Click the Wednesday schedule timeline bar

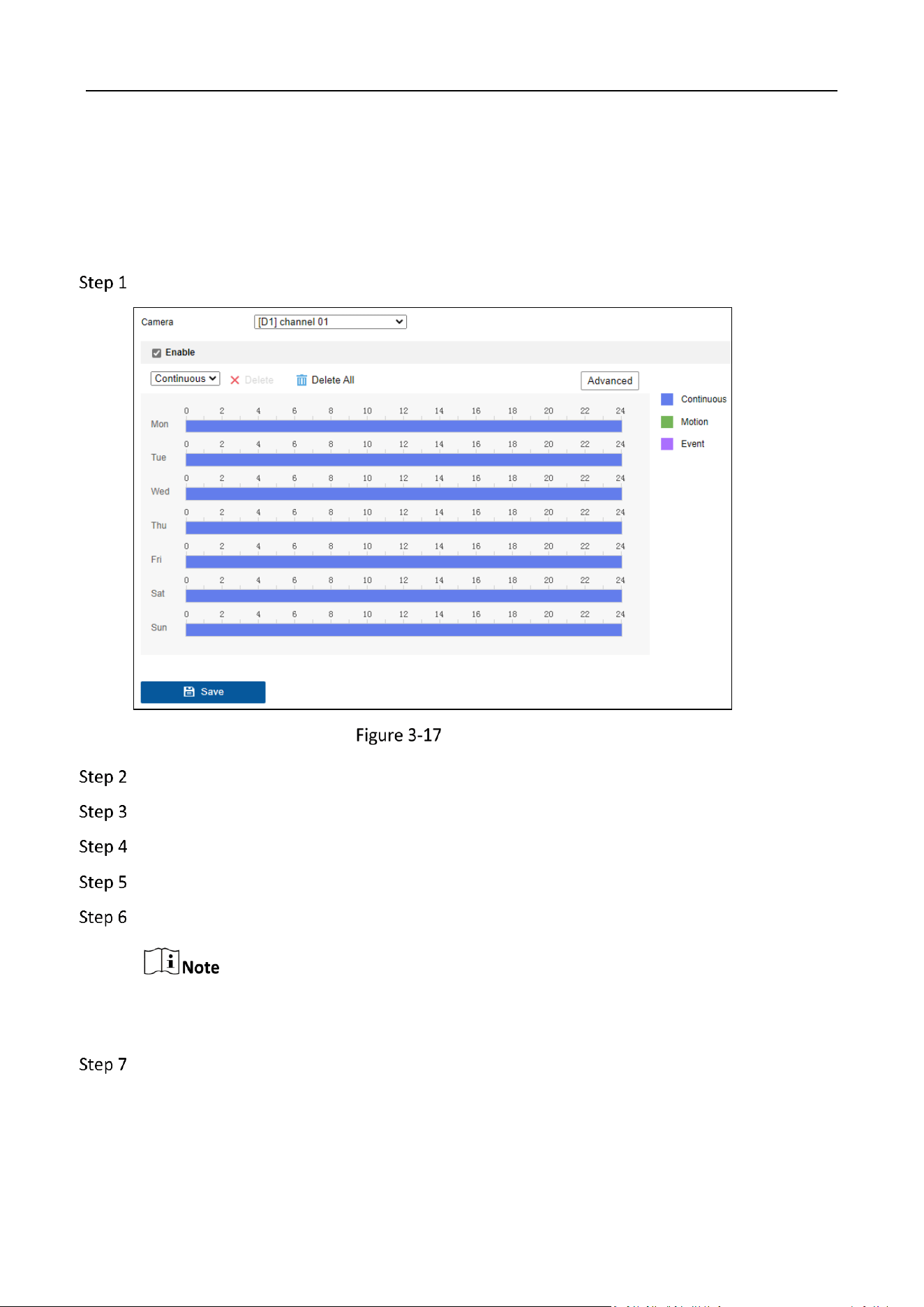(x=403, y=494)
